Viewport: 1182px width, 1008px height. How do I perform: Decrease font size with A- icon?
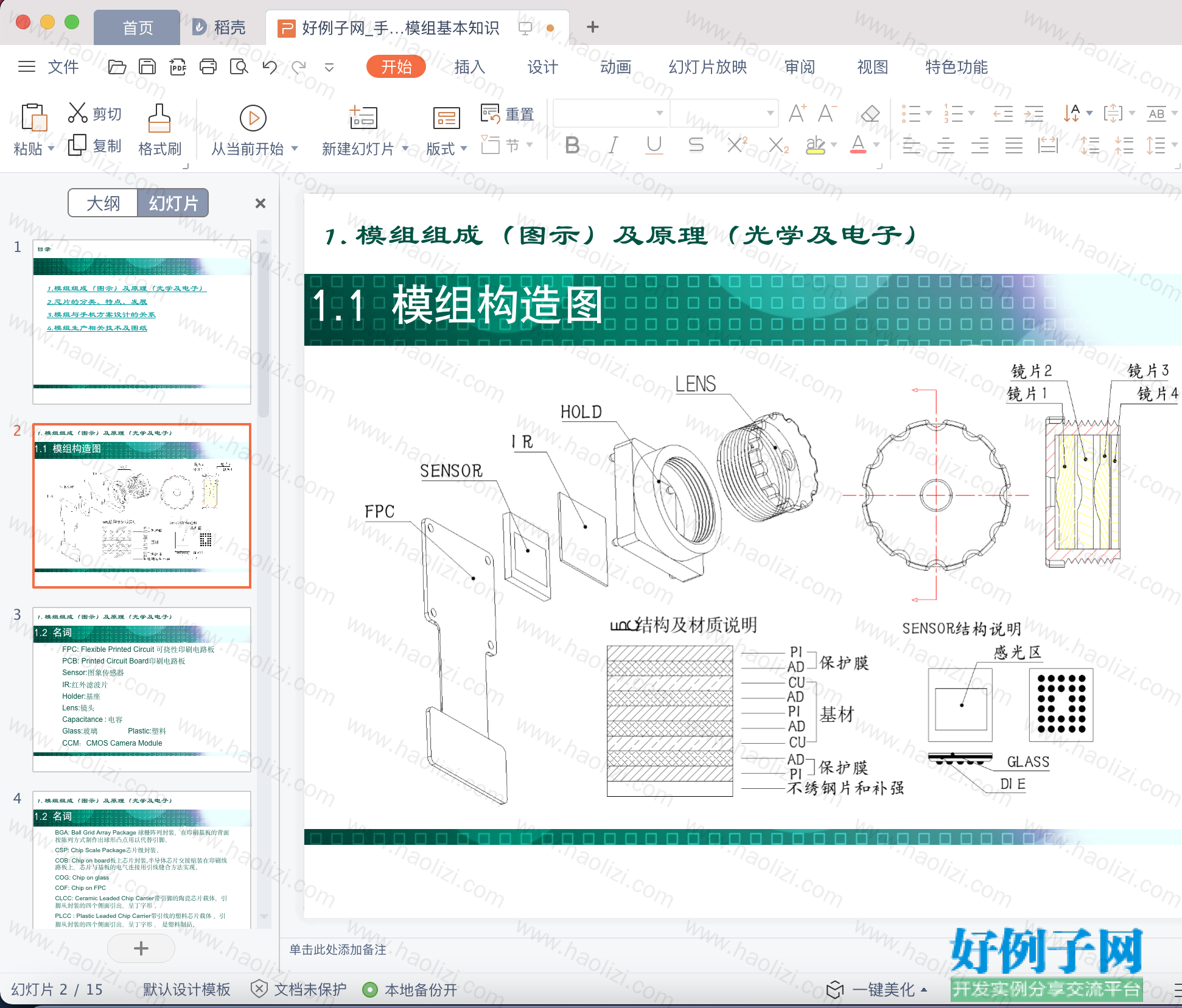(x=828, y=113)
